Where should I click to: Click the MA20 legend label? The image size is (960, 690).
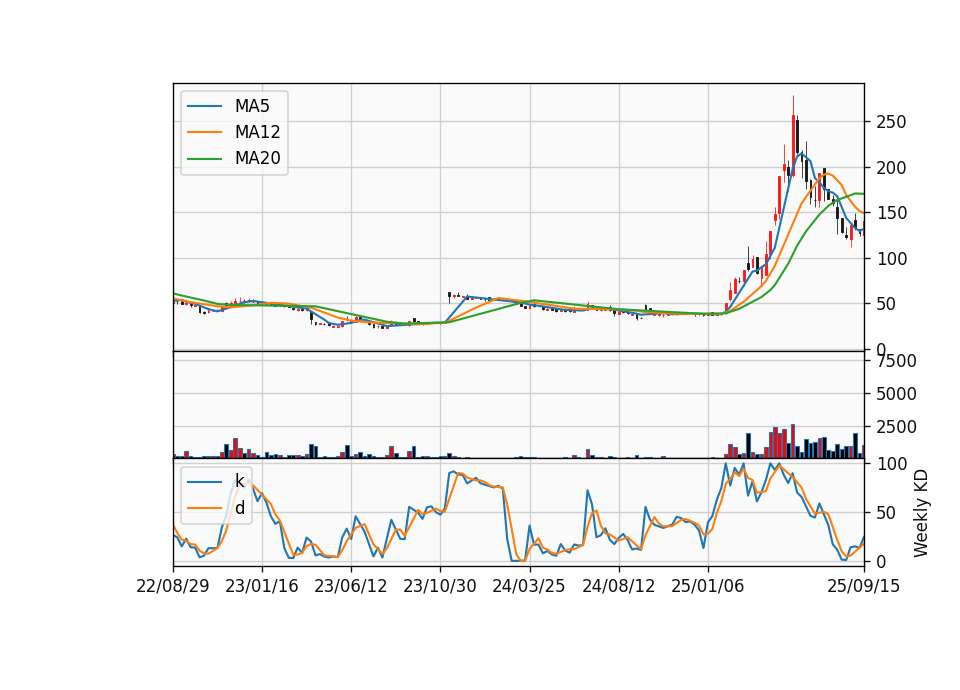(257, 158)
